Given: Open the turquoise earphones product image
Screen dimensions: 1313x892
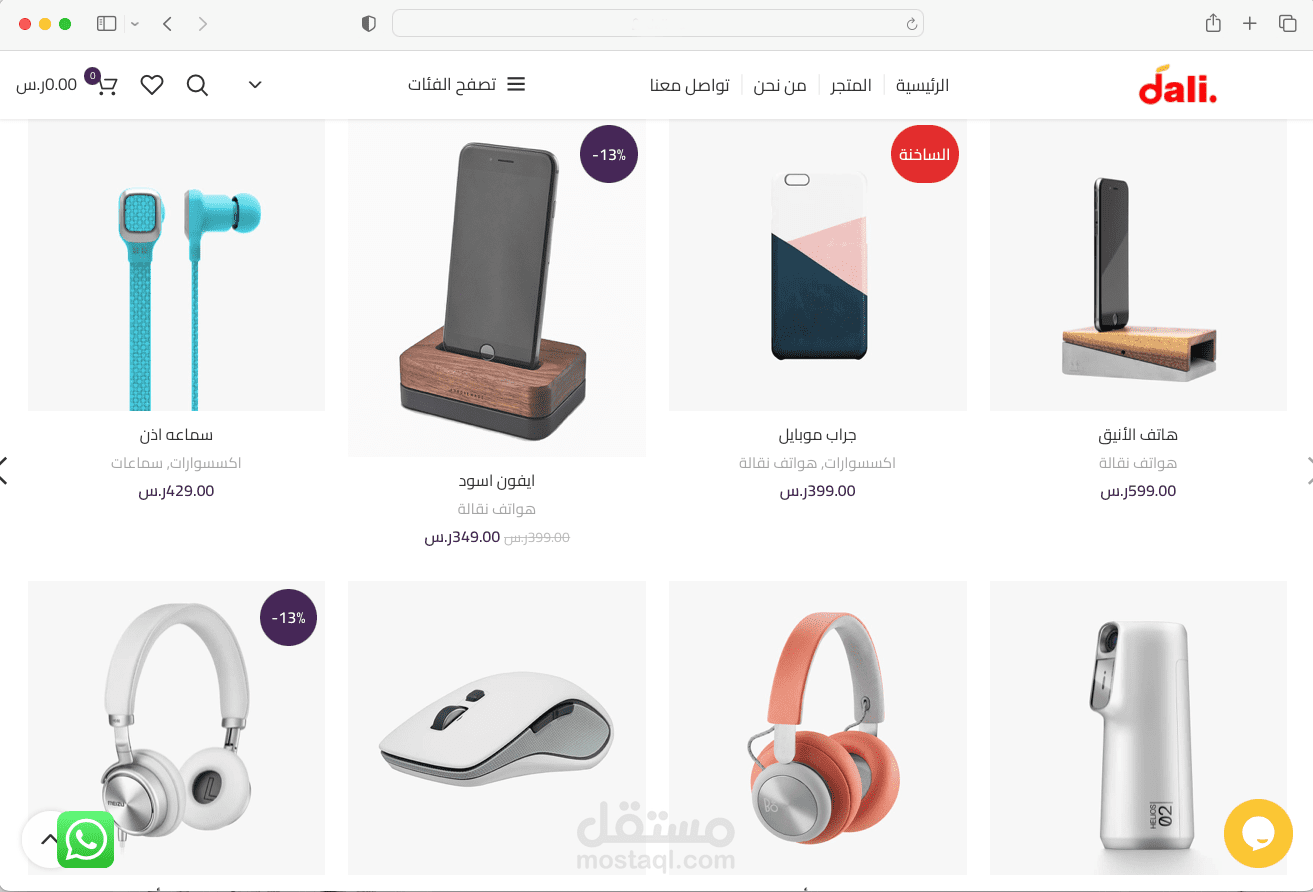Looking at the screenshot, I should tap(176, 265).
